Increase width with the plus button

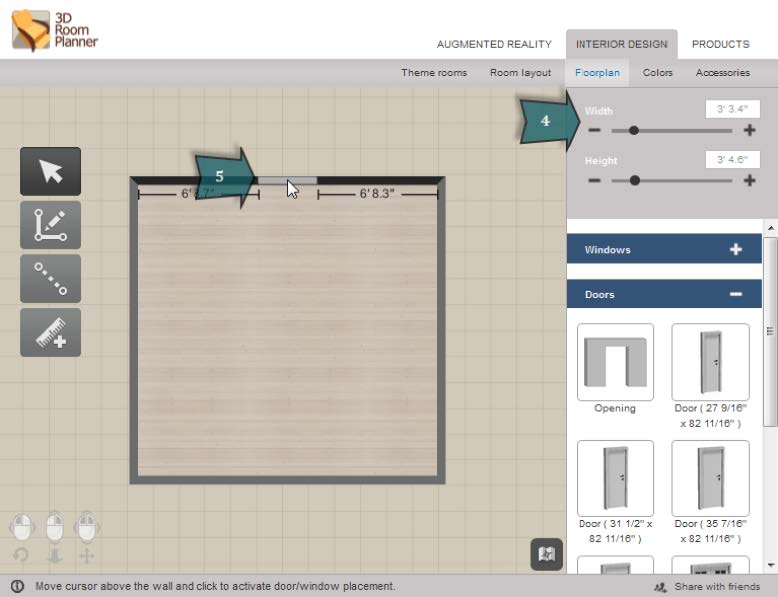(749, 131)
